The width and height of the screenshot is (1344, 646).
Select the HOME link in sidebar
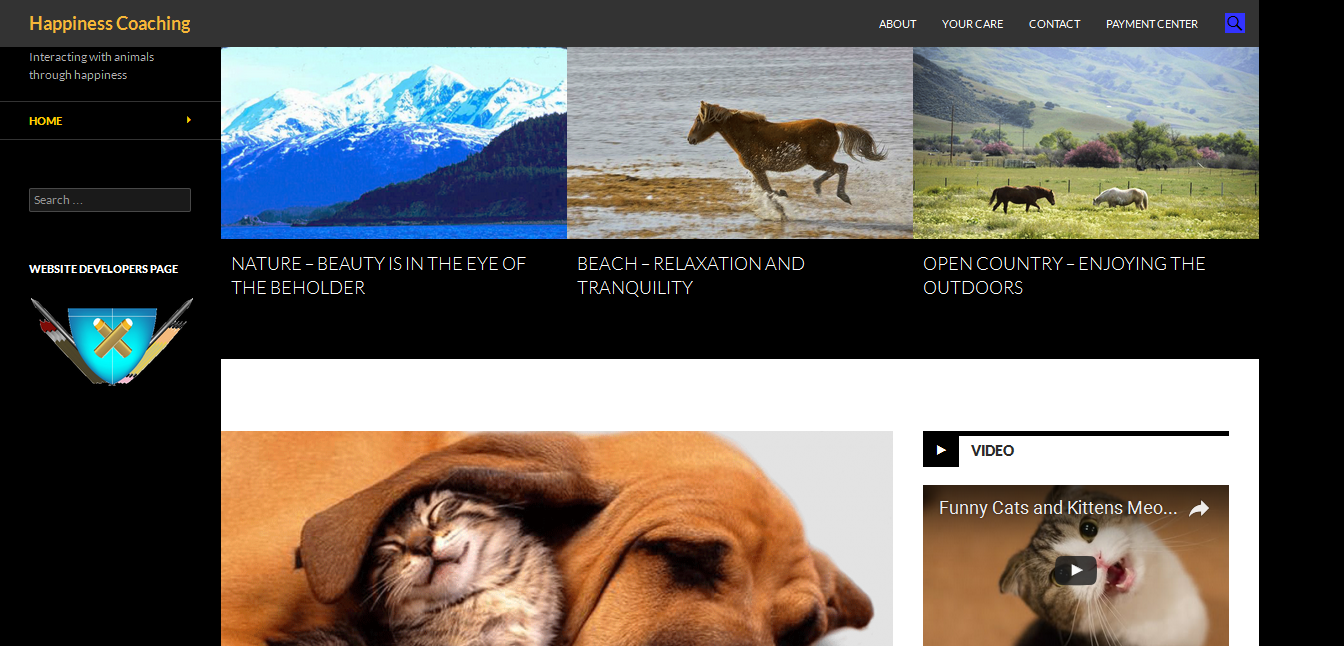[46, 121]
